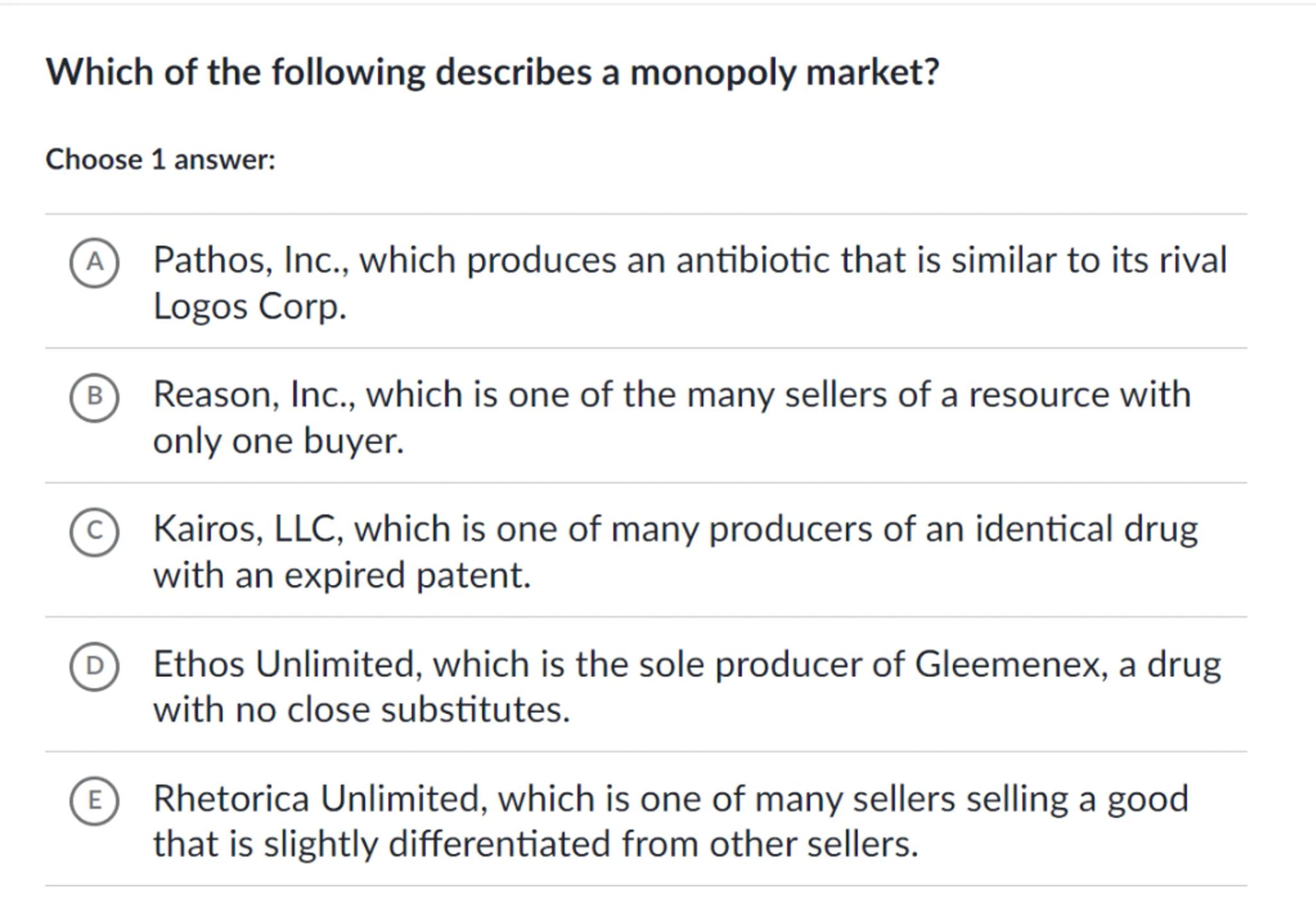
Task: Click the "Choose 1 answer:" label
Action: click(160, 159)
